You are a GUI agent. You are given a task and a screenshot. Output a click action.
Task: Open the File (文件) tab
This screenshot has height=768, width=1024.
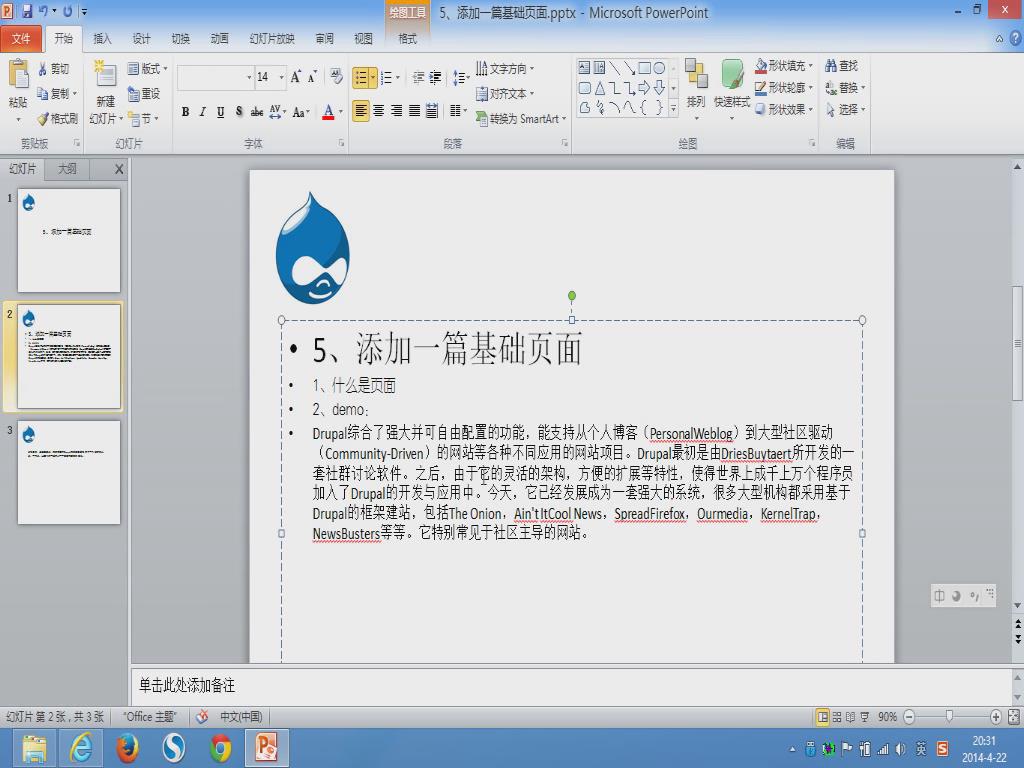21,39
